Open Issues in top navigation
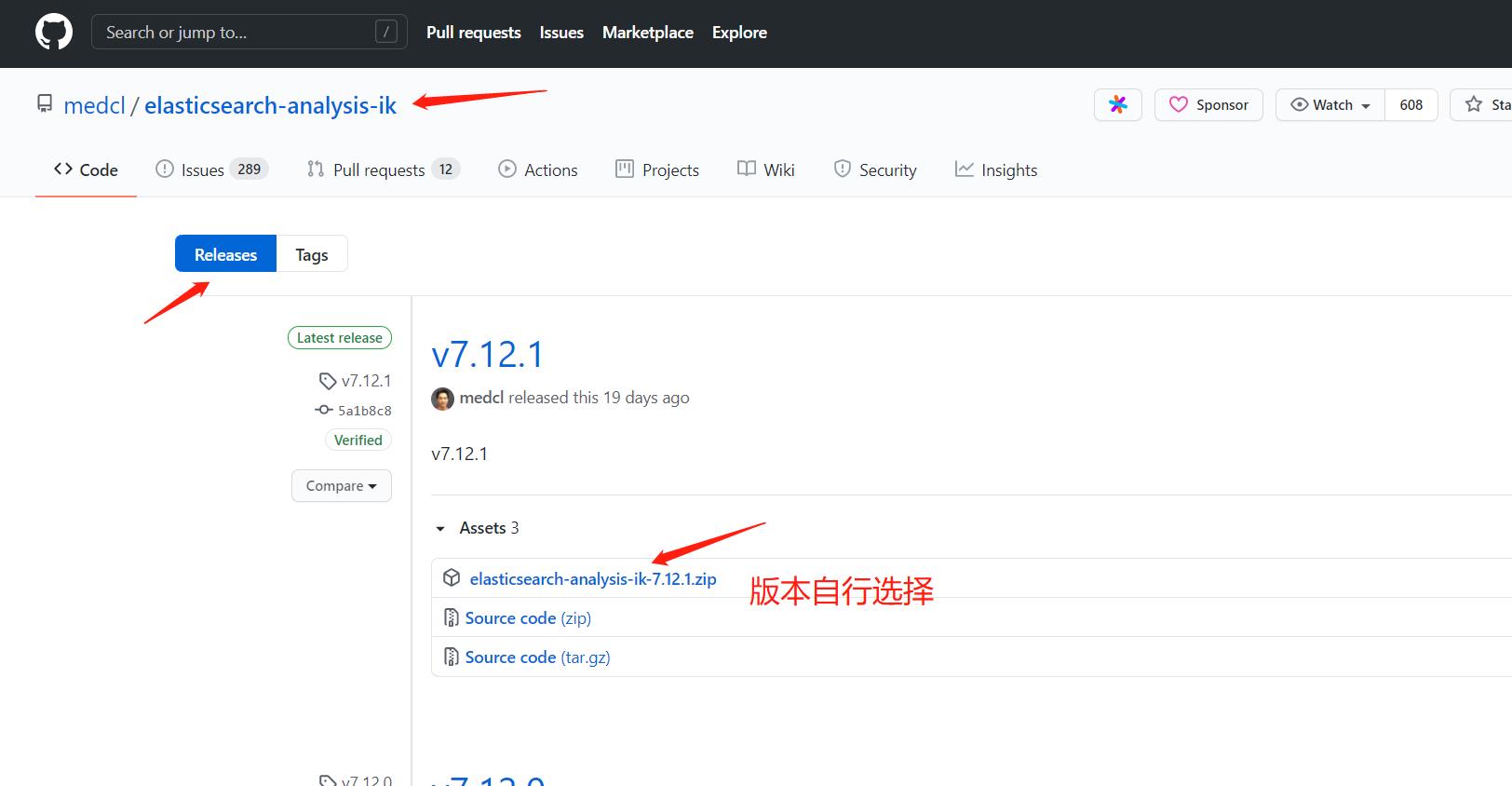The image size is (1512, 786). pos(561,33)
